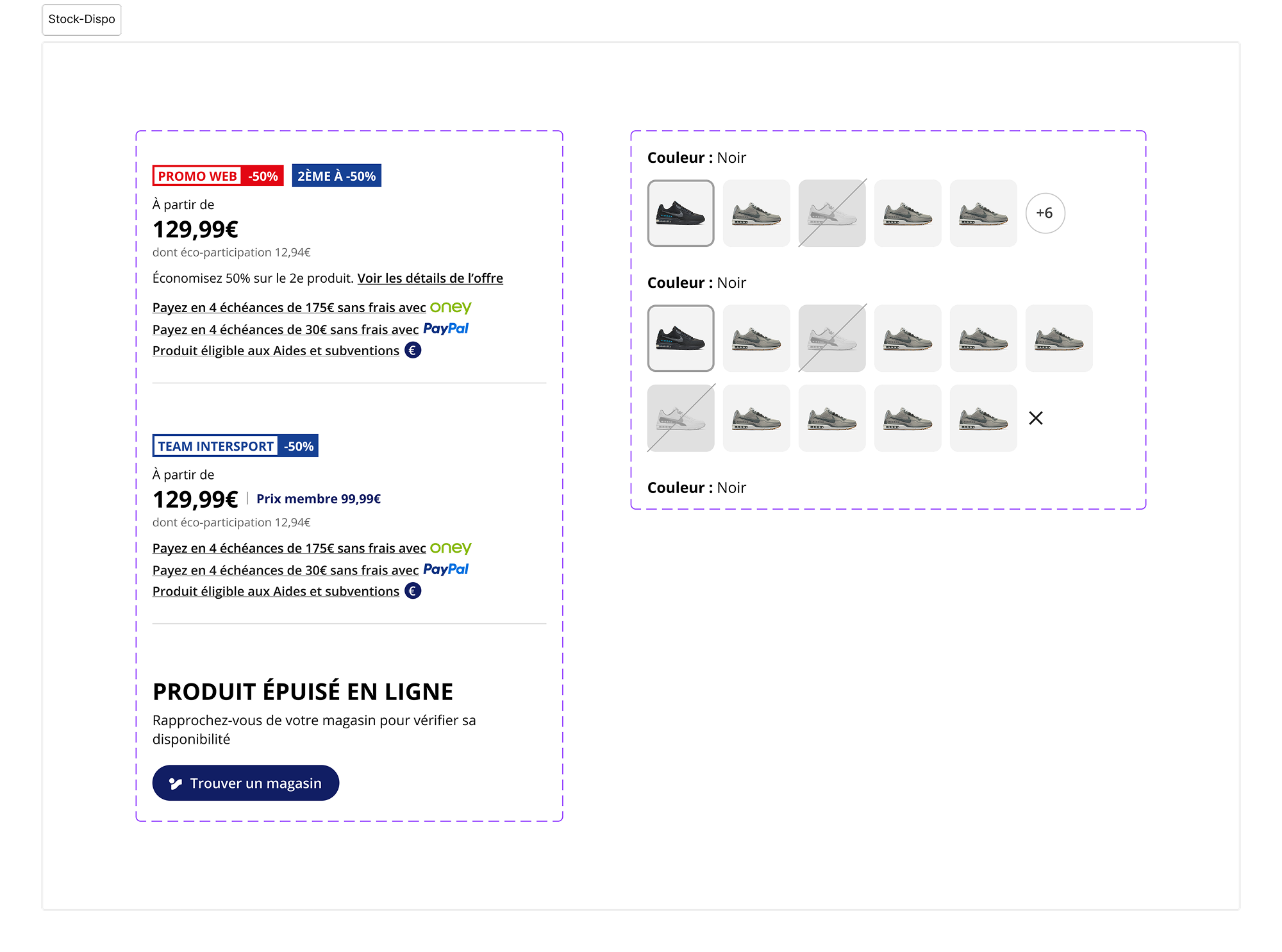Image resolution: width=1282 pixels, height=952 pixels.
Task: Click the PayPal logo in Team Intersport block
Action: click(x=445, y=569)
